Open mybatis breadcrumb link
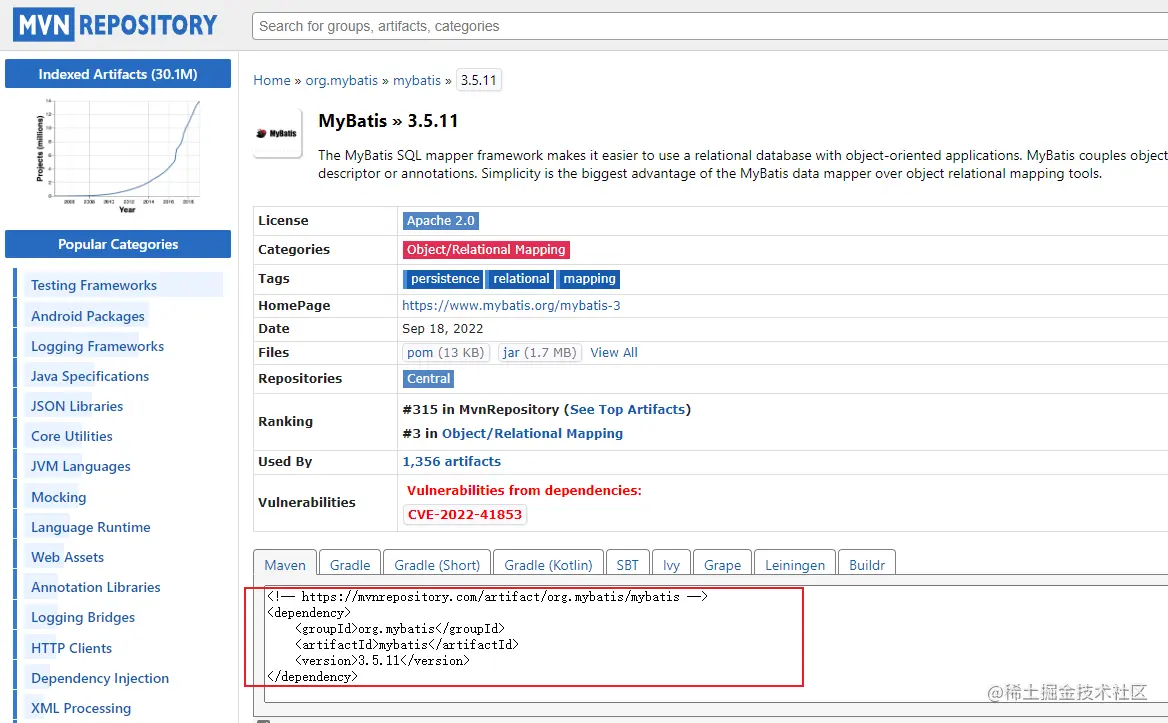 pyautogui.click(x=417, y=80)
